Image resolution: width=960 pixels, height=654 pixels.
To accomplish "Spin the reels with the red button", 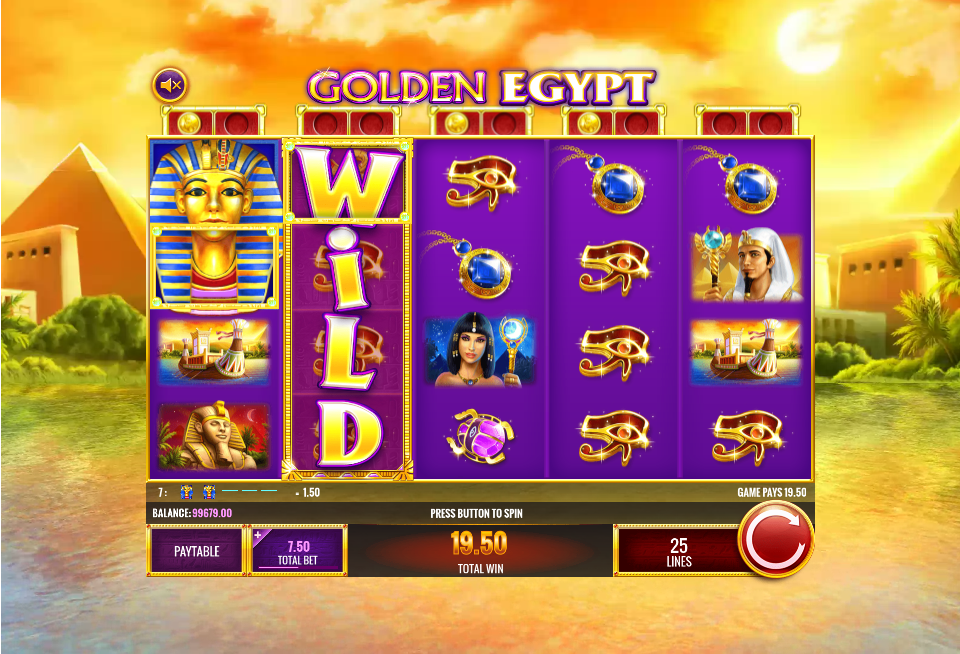I will click(x=776, y=539).
